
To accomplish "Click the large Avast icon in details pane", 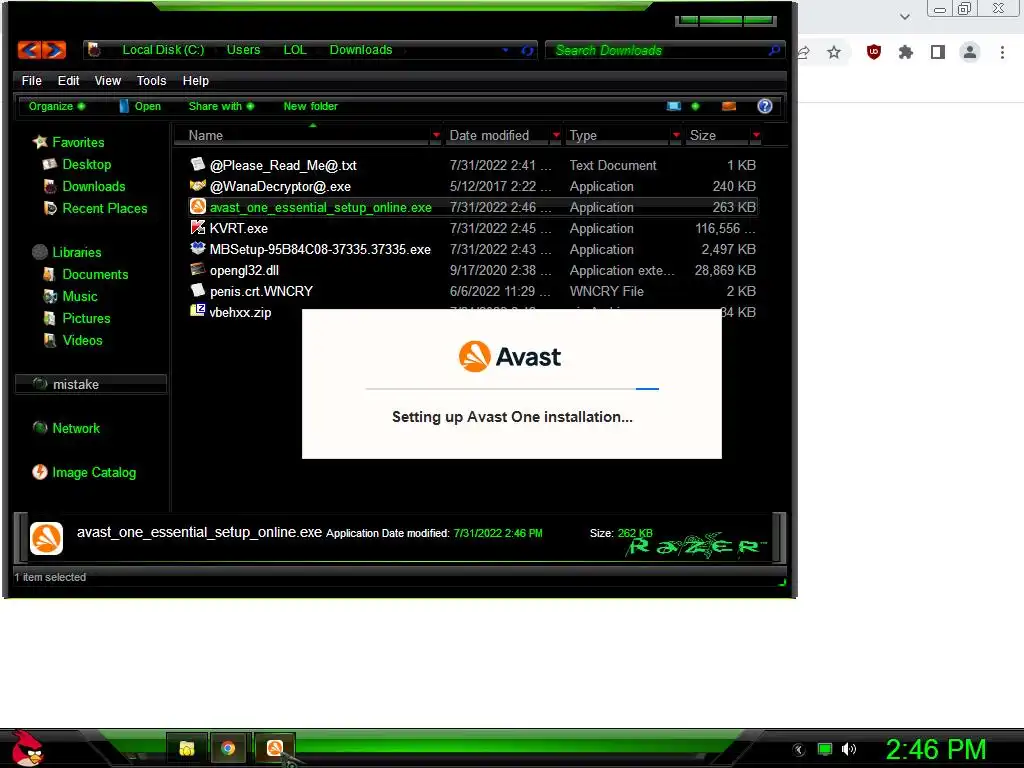I will pos(46,538).
